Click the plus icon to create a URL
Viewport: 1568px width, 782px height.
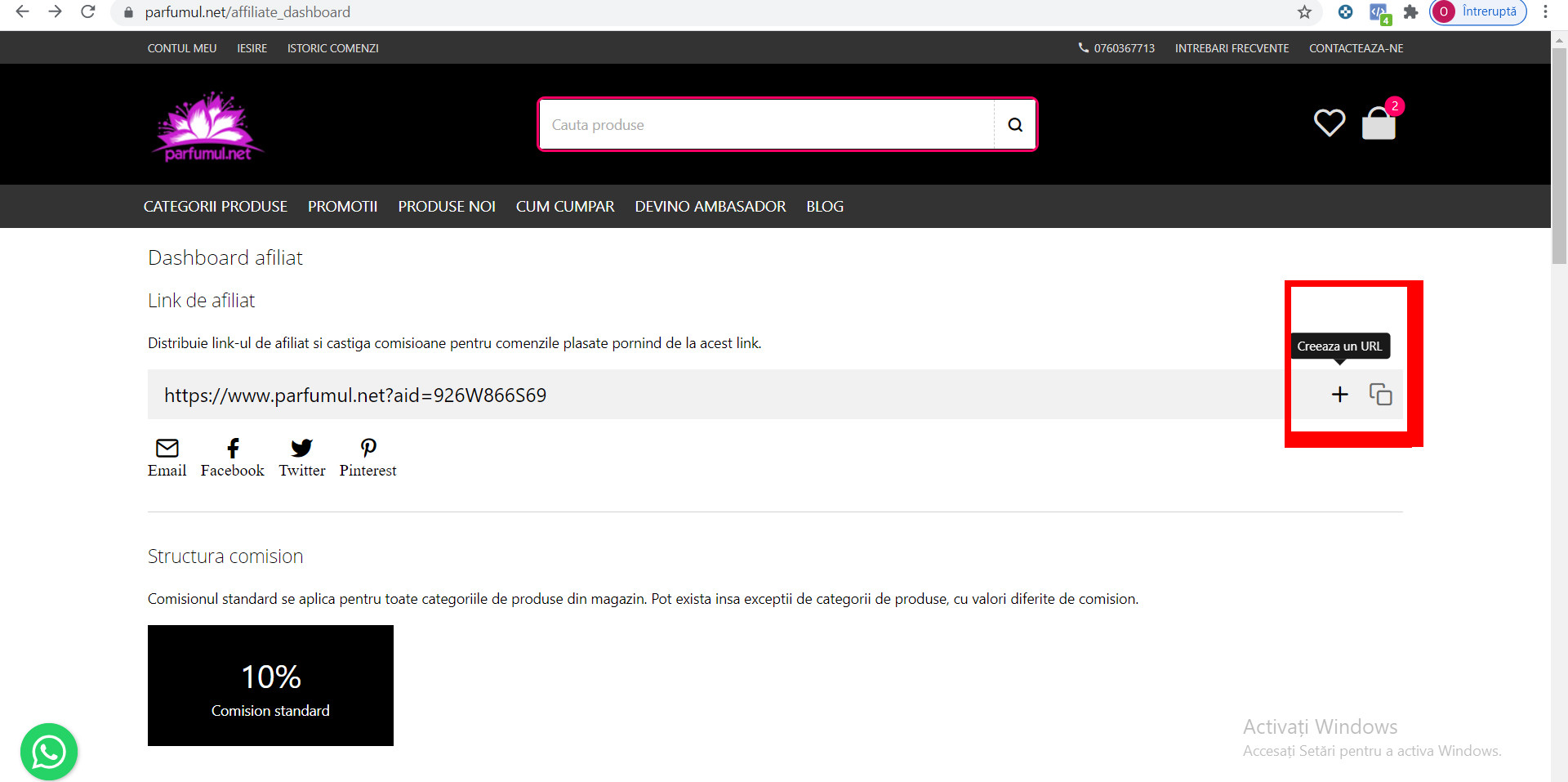click(x=1339, y=395)
